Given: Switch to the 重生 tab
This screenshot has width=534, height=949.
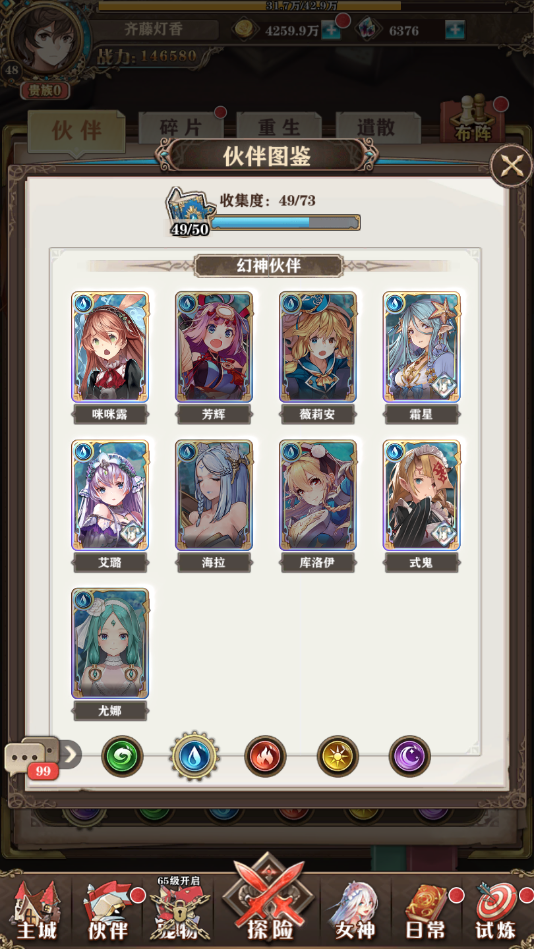Looking at the screenshot, I should tap(279, 128).
